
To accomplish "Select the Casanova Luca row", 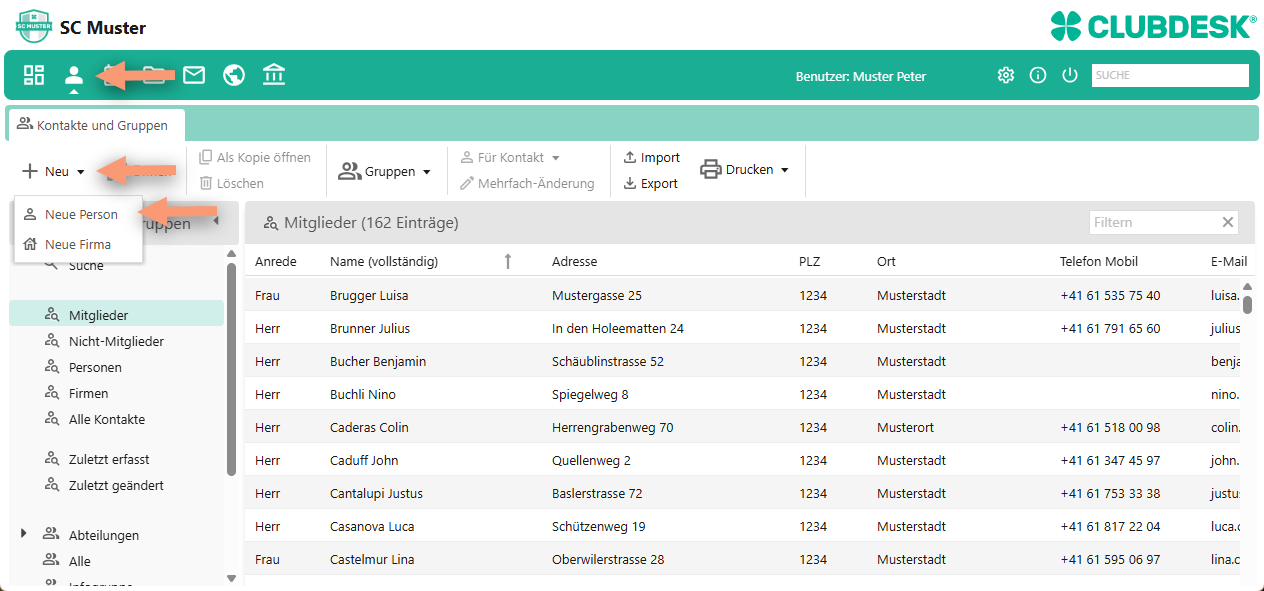I will [742, 526].
